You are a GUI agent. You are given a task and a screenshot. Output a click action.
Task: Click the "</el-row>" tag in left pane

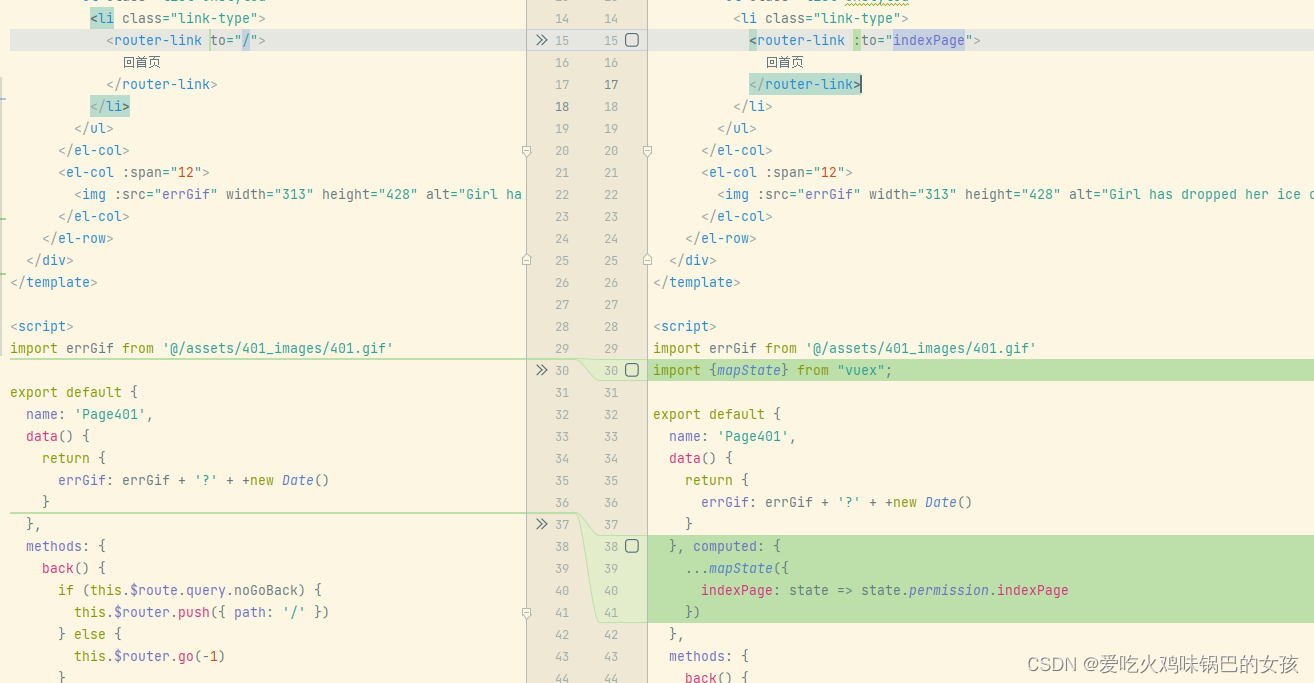78,238
